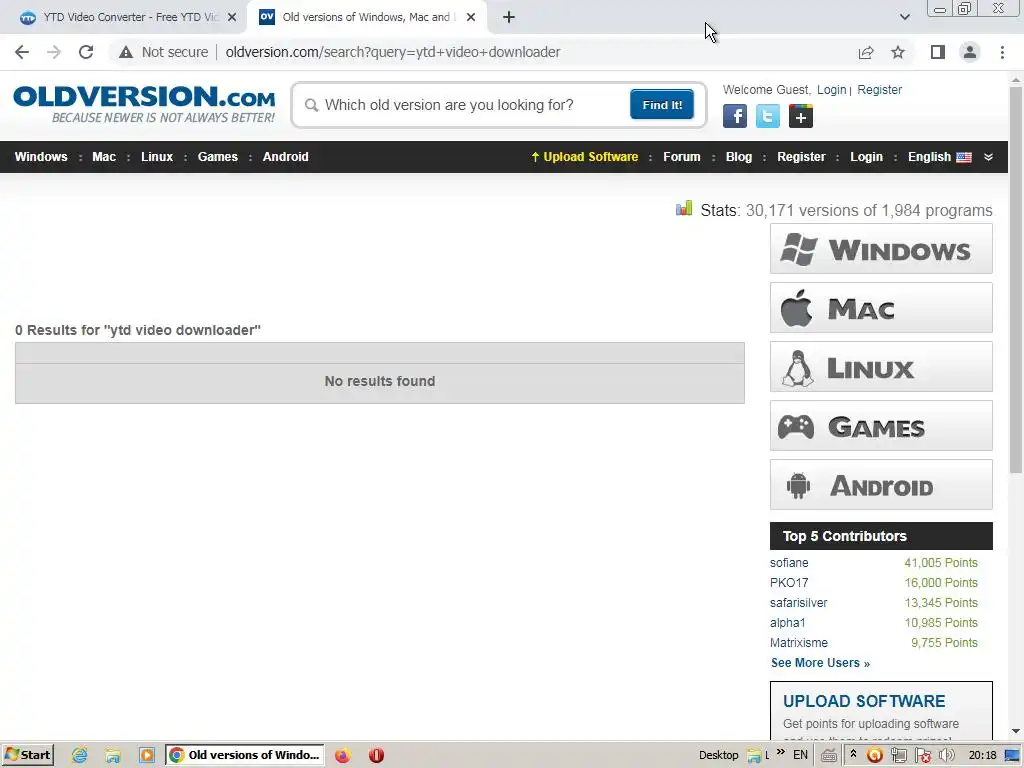The width and height of the screenshot is (1024, 768).
Task: Open Android menu in navigation bar
Action: 285,157
